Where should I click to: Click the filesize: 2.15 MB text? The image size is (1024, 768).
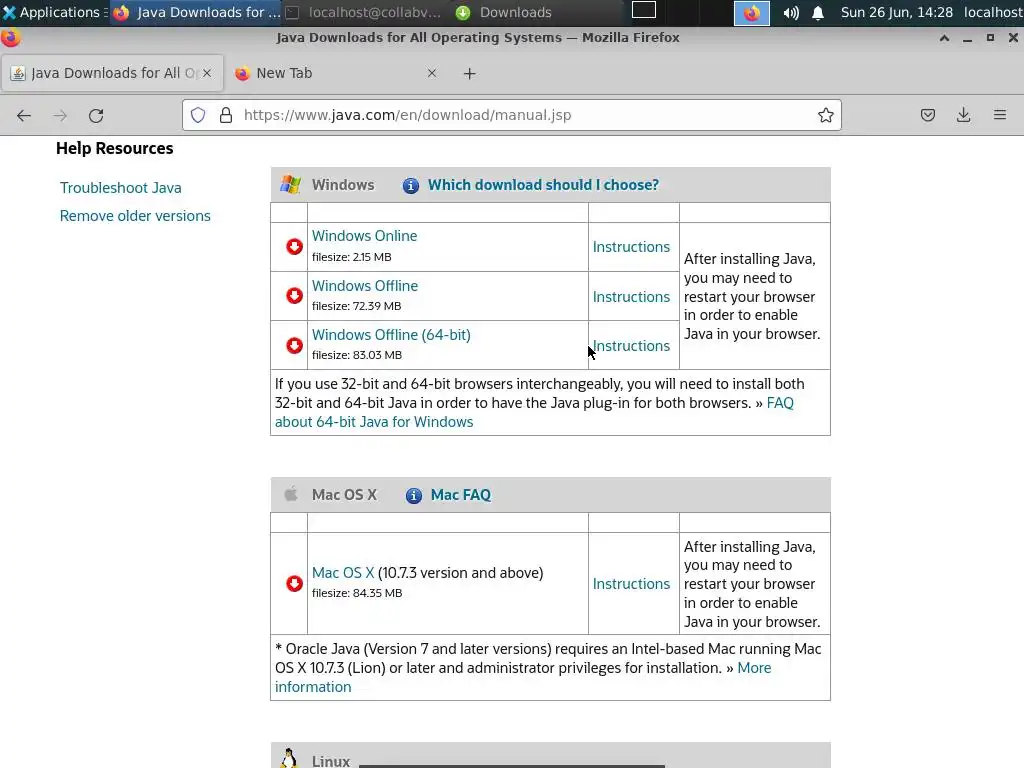(x=351, y=257)
